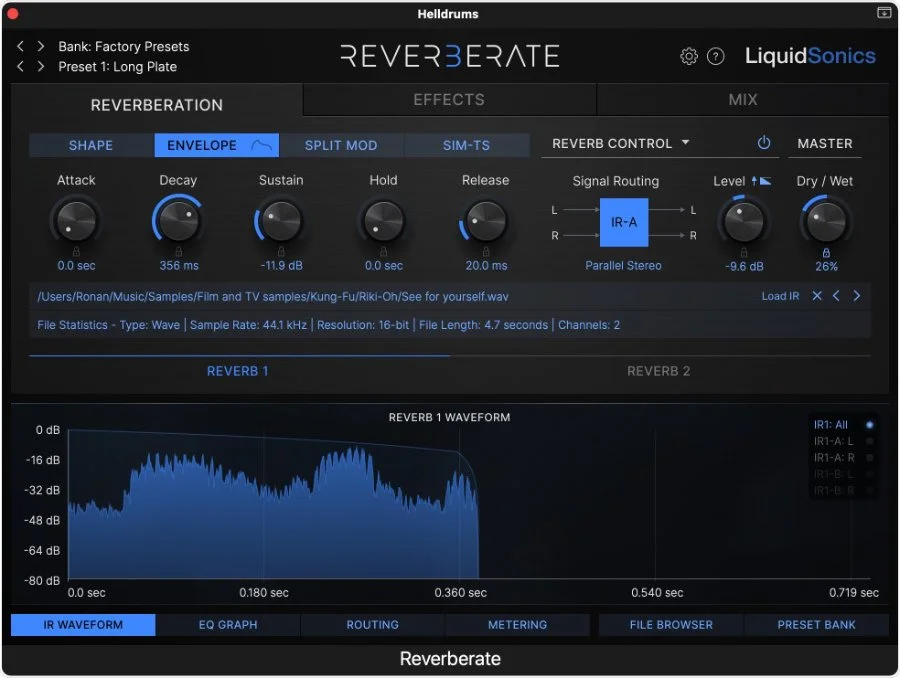Select the REVERB 2 tab

pos(659,371)
